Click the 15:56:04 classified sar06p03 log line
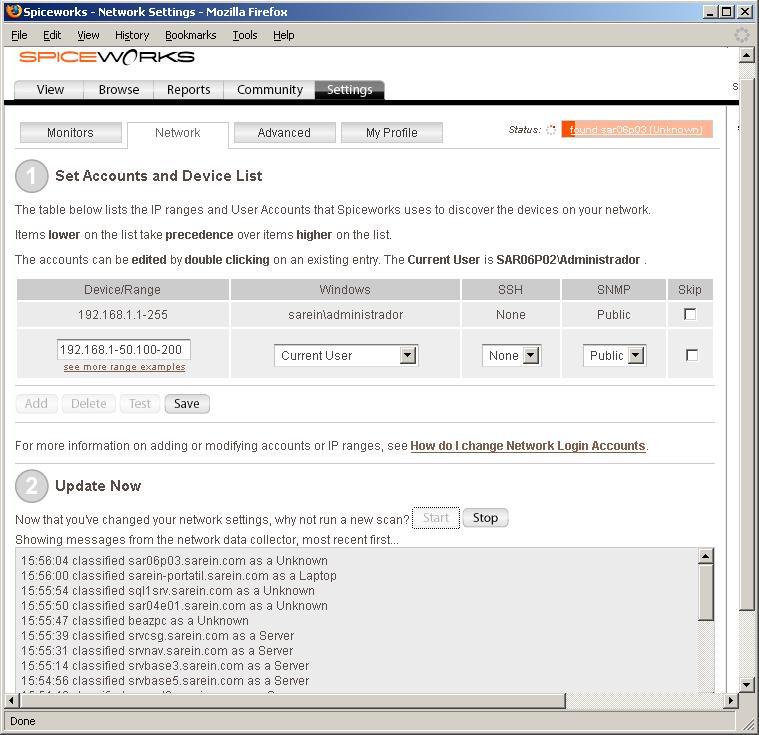This screenshot has height=735, width=759. pos(174,561)
